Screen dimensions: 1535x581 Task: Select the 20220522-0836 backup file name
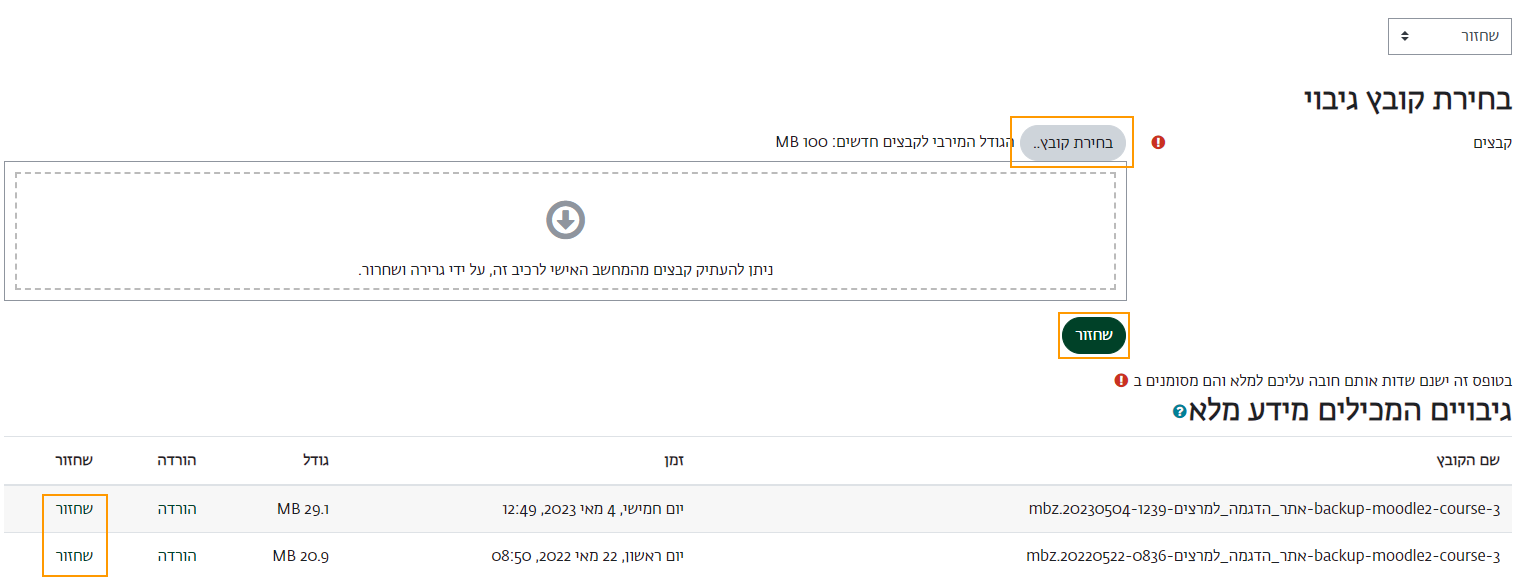pos(1264,556)
